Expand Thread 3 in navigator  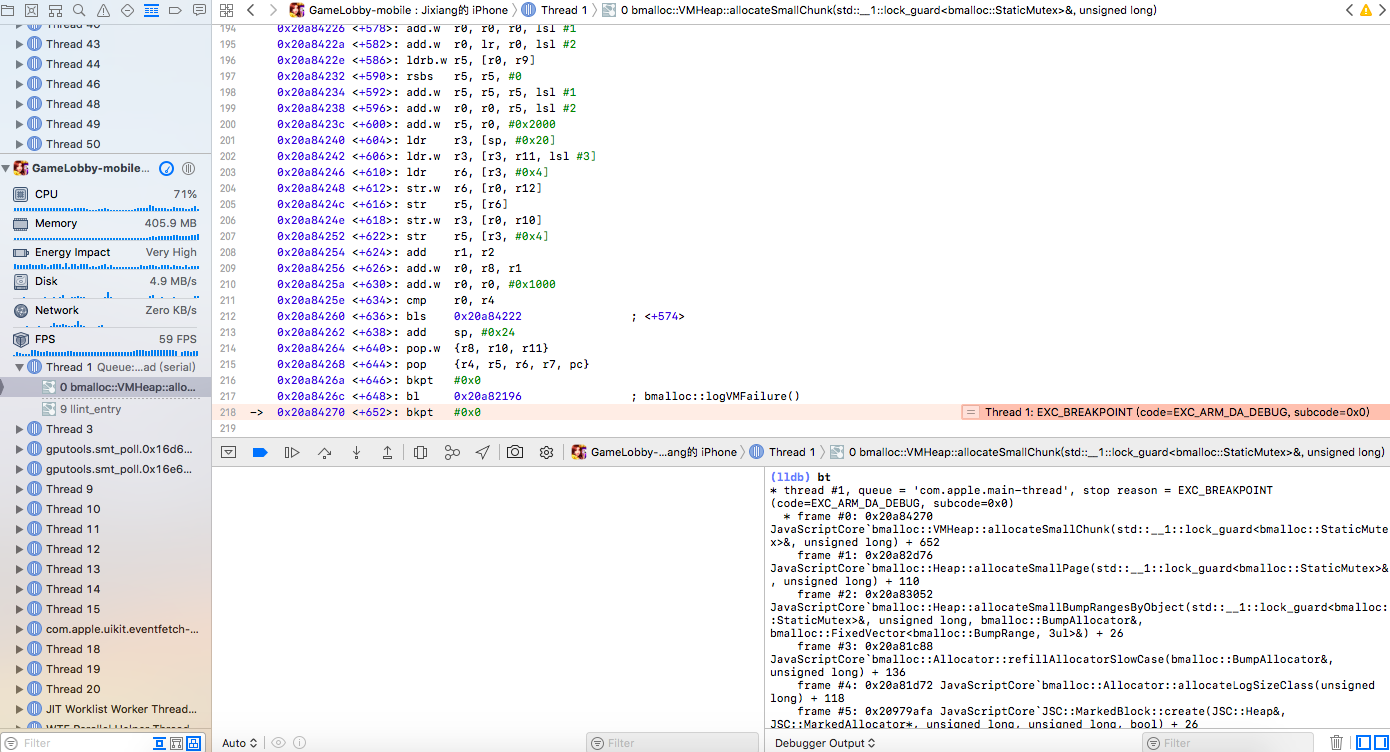(19, 429)
